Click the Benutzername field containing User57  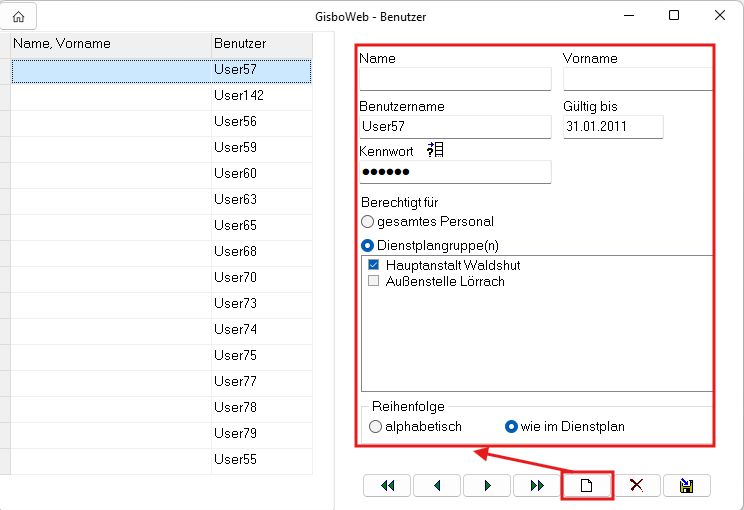455,127
